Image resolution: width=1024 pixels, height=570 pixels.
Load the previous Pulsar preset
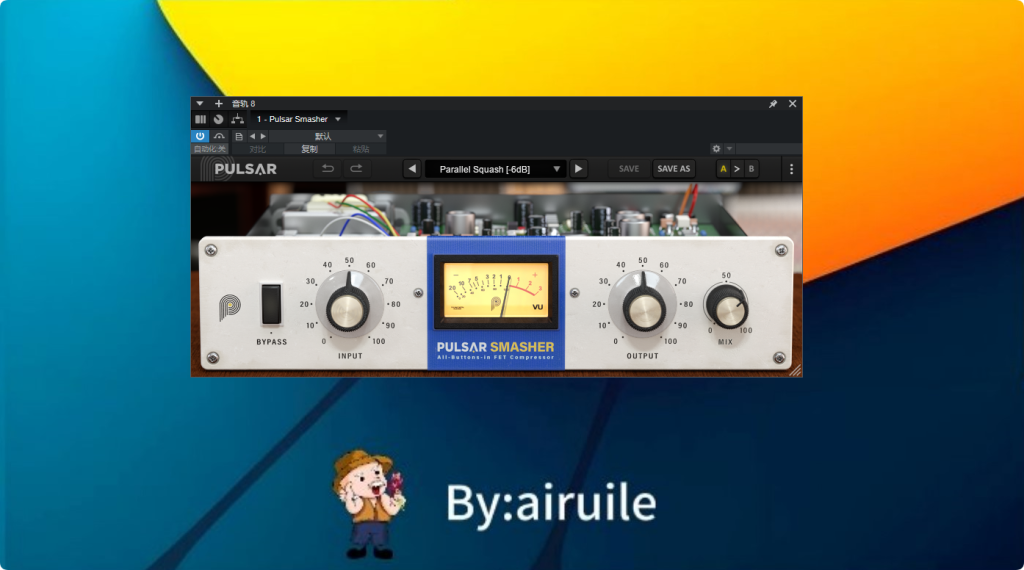412,169
